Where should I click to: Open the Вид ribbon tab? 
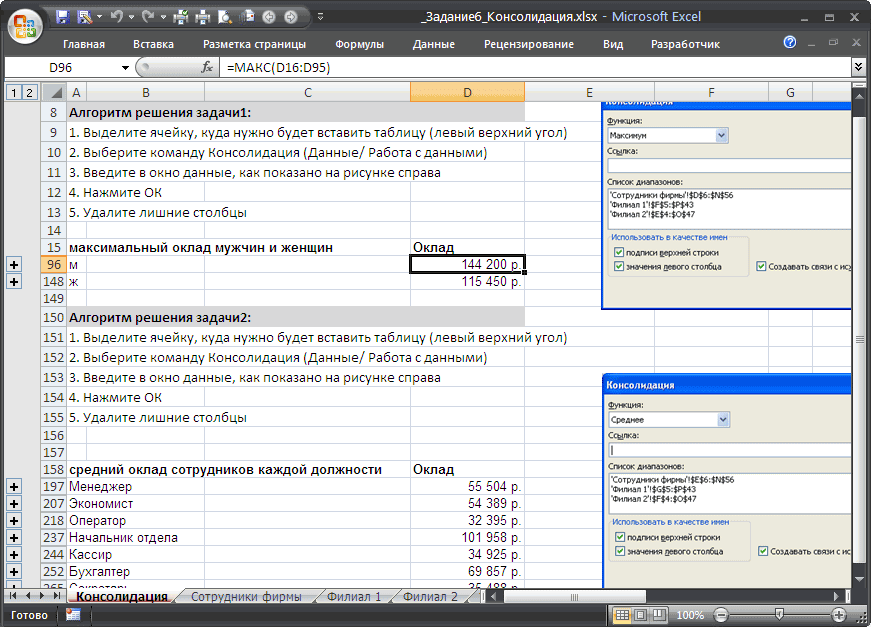pos(613,44)
